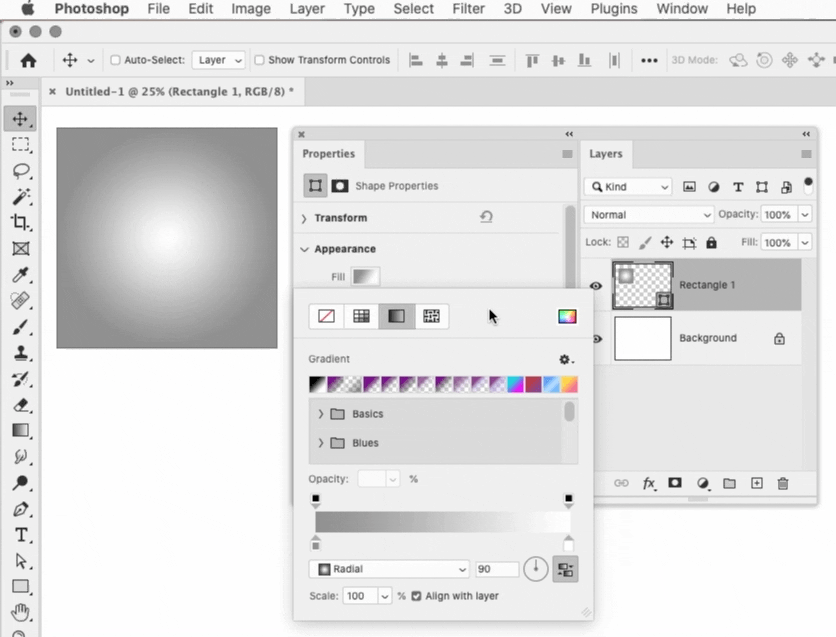The image size is (836, 637).
Task: Select the Pattern fill type button
Action: tap(431, 316)
